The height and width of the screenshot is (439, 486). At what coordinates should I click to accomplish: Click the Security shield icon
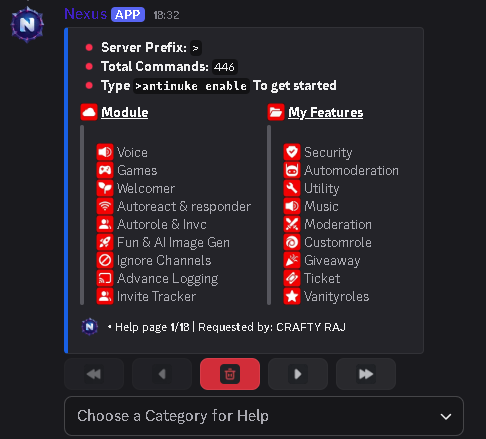[x=292, y=152]
